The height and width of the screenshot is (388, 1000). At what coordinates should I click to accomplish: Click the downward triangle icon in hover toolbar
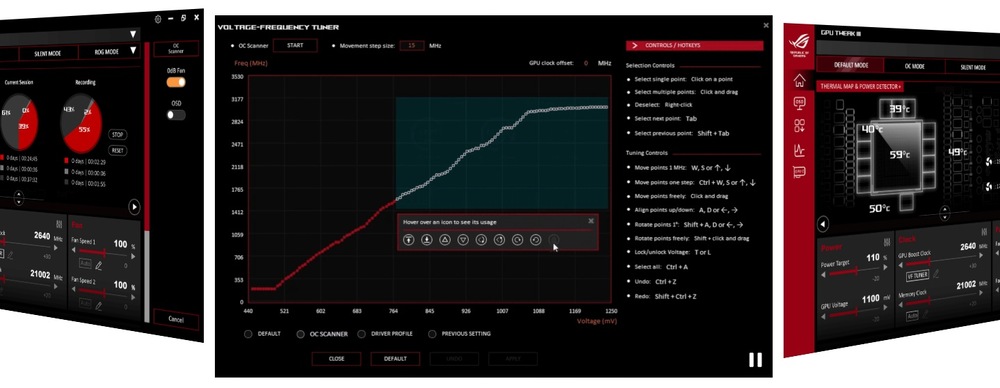click(464, 240)
